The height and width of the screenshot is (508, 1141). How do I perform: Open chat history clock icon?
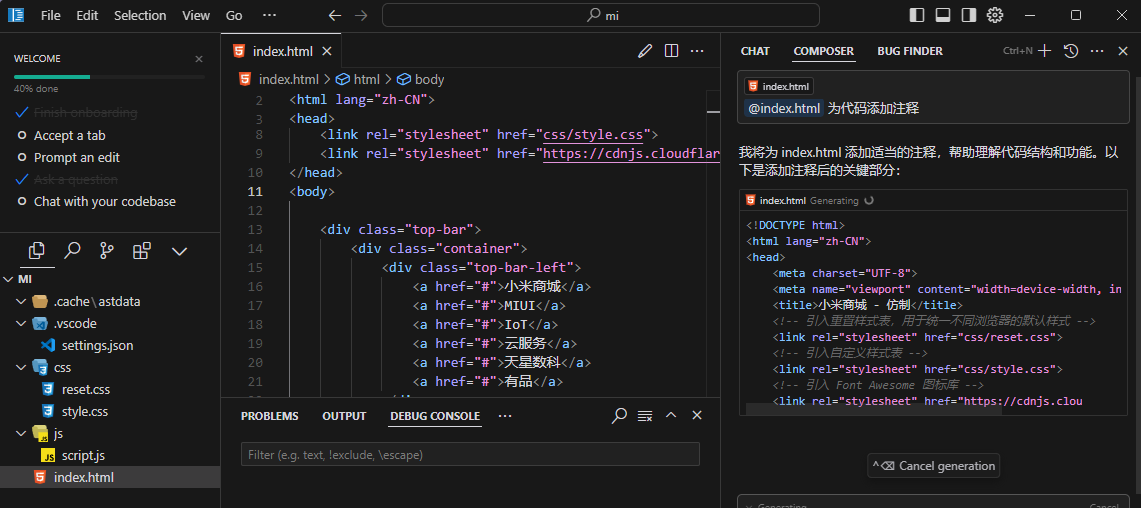coord(1071,51)
